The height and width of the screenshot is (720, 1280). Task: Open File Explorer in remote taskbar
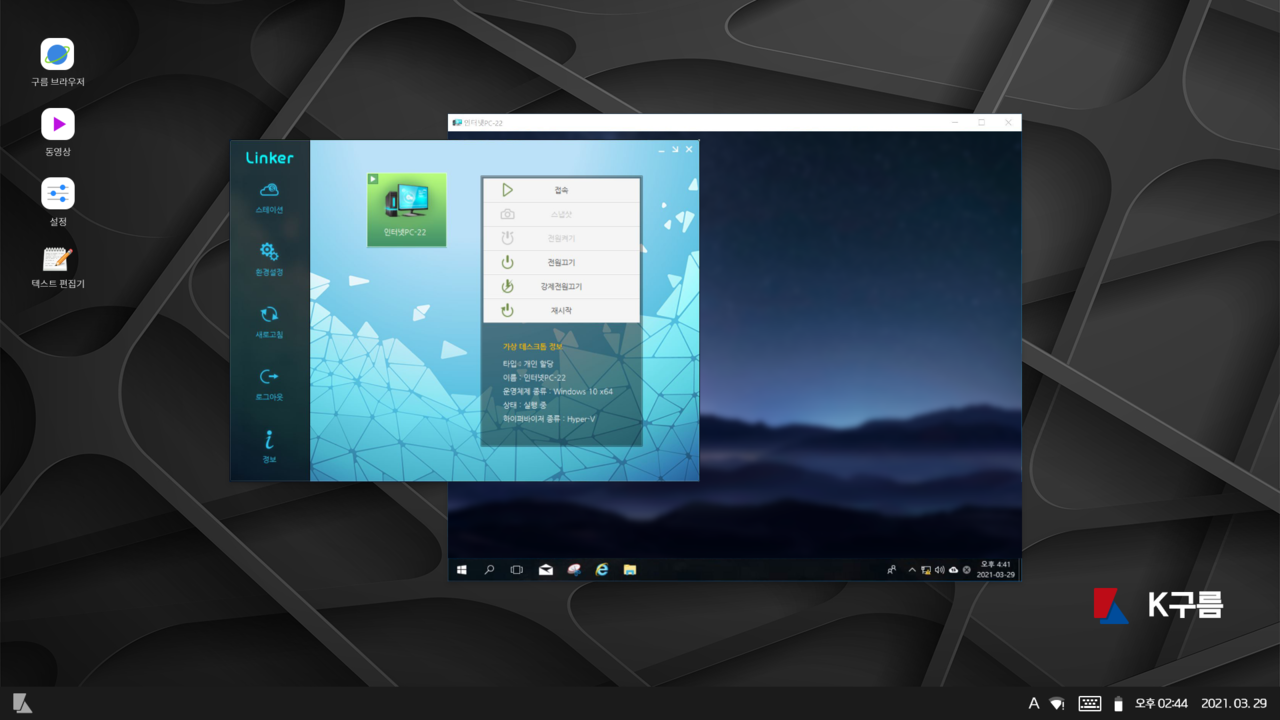pyautogui.click(x=630, y=570)
